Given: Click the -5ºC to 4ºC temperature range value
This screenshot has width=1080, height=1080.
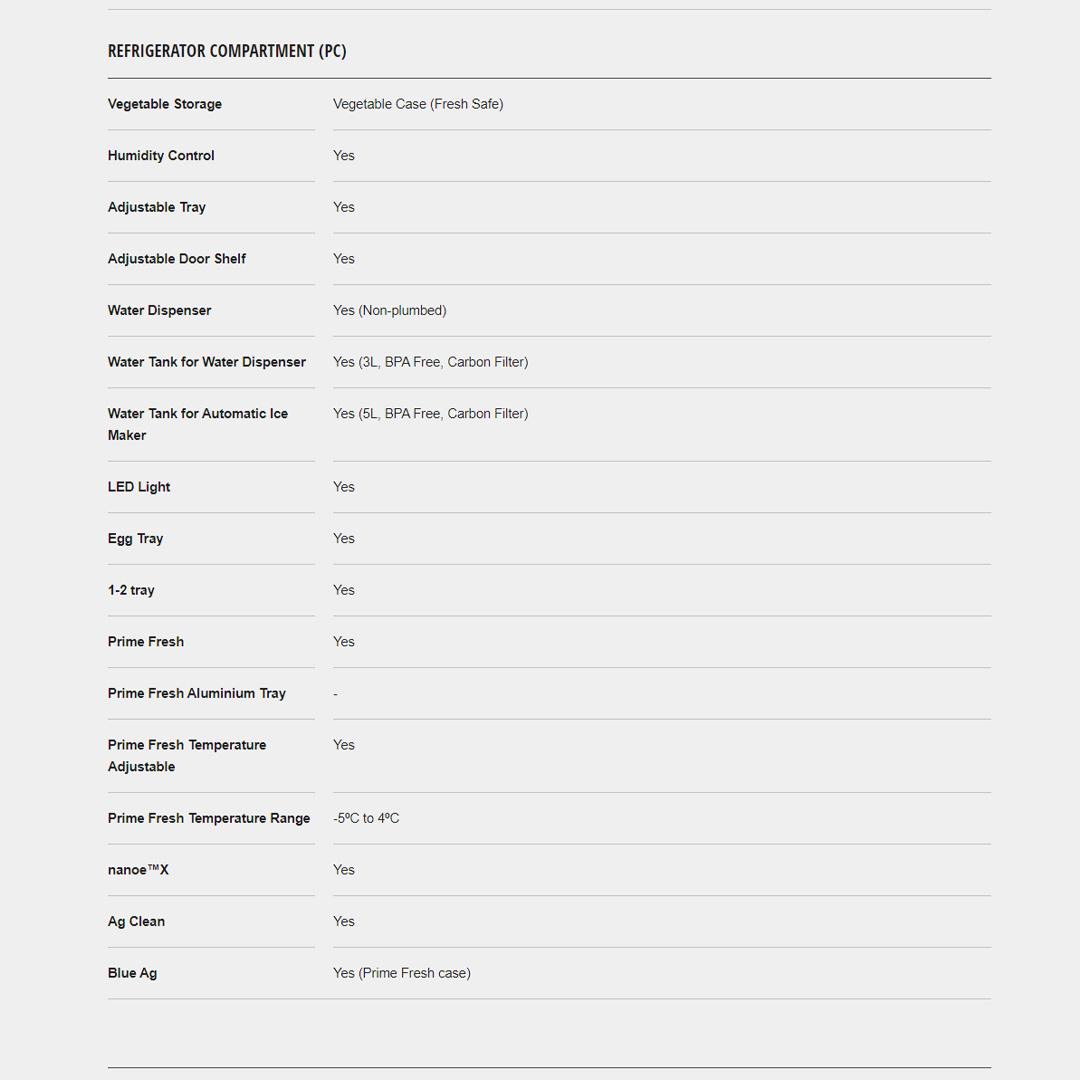Looking at the screenshot, I should [366, 819].
